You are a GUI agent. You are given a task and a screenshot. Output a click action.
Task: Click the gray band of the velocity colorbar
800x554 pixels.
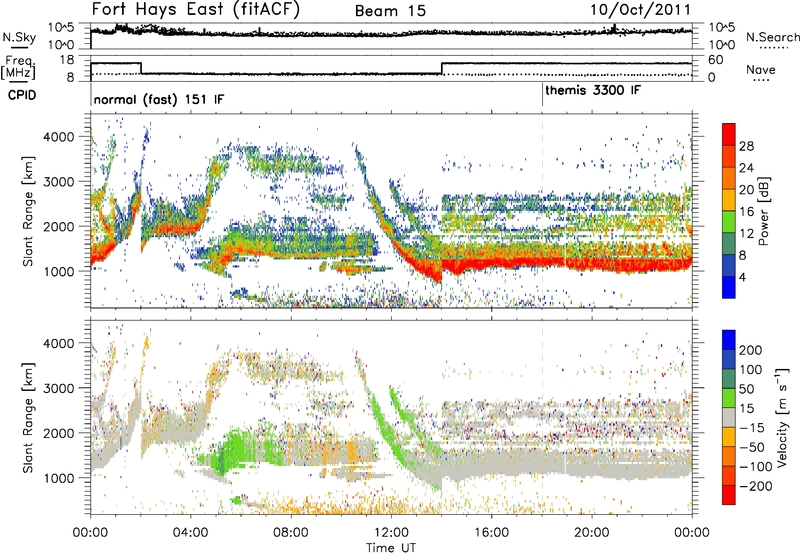click(x=729, y=417)
